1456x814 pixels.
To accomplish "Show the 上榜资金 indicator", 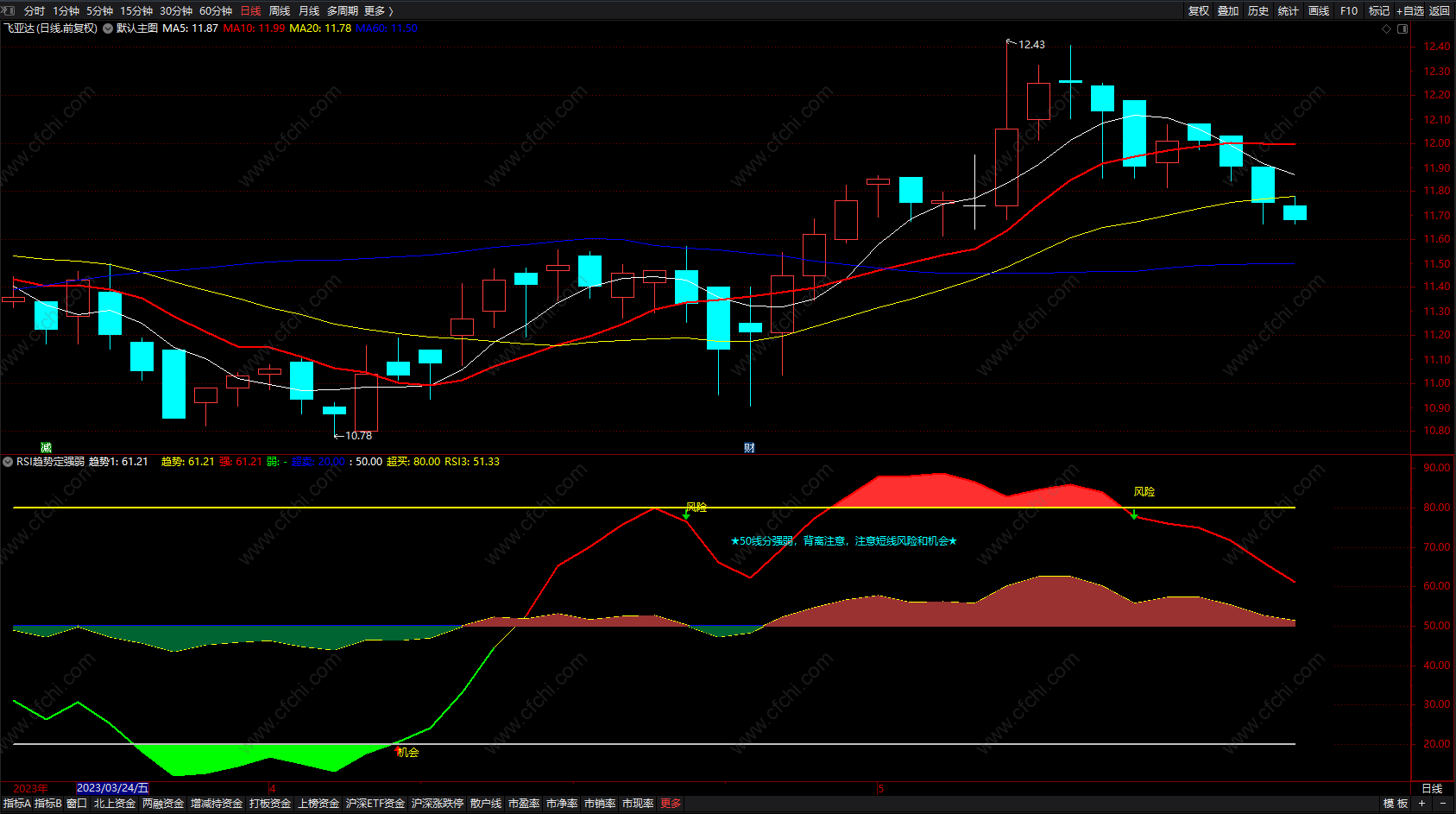I will [x=318, y=804].
